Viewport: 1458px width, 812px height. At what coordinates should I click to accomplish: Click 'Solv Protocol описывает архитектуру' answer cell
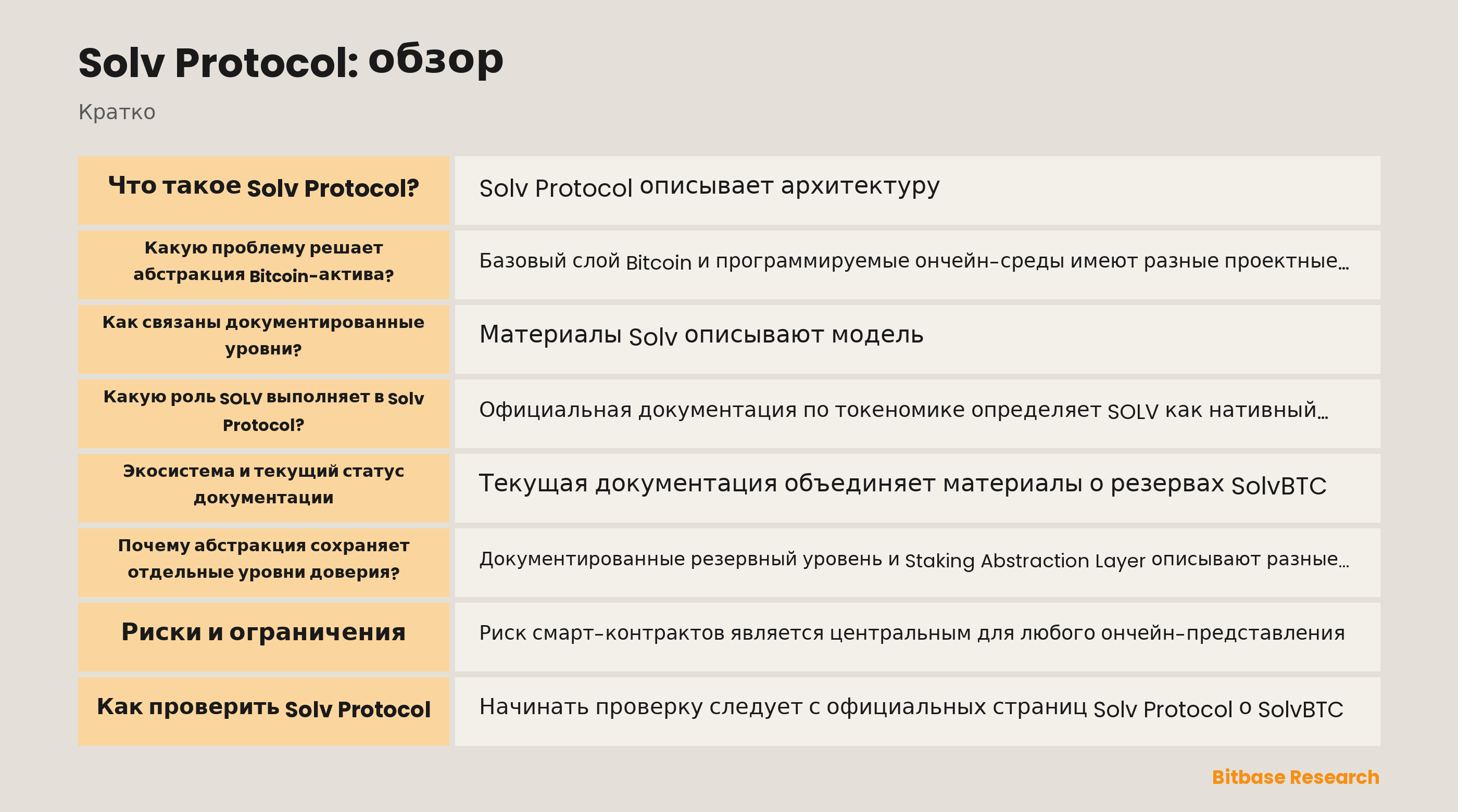tap(917, 190)
